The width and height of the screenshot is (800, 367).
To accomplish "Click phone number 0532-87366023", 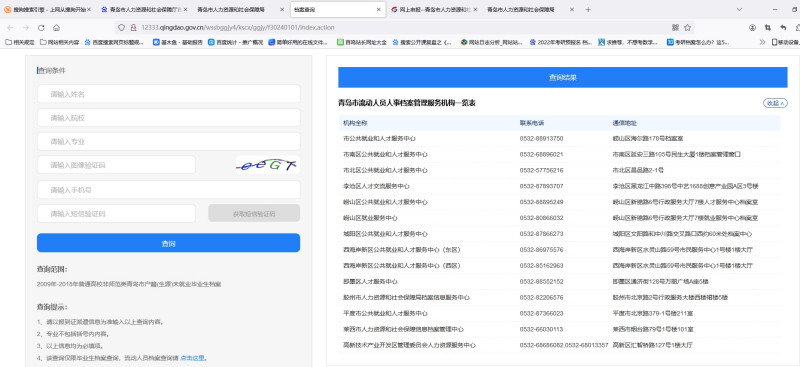I will [x=541, y=313].
